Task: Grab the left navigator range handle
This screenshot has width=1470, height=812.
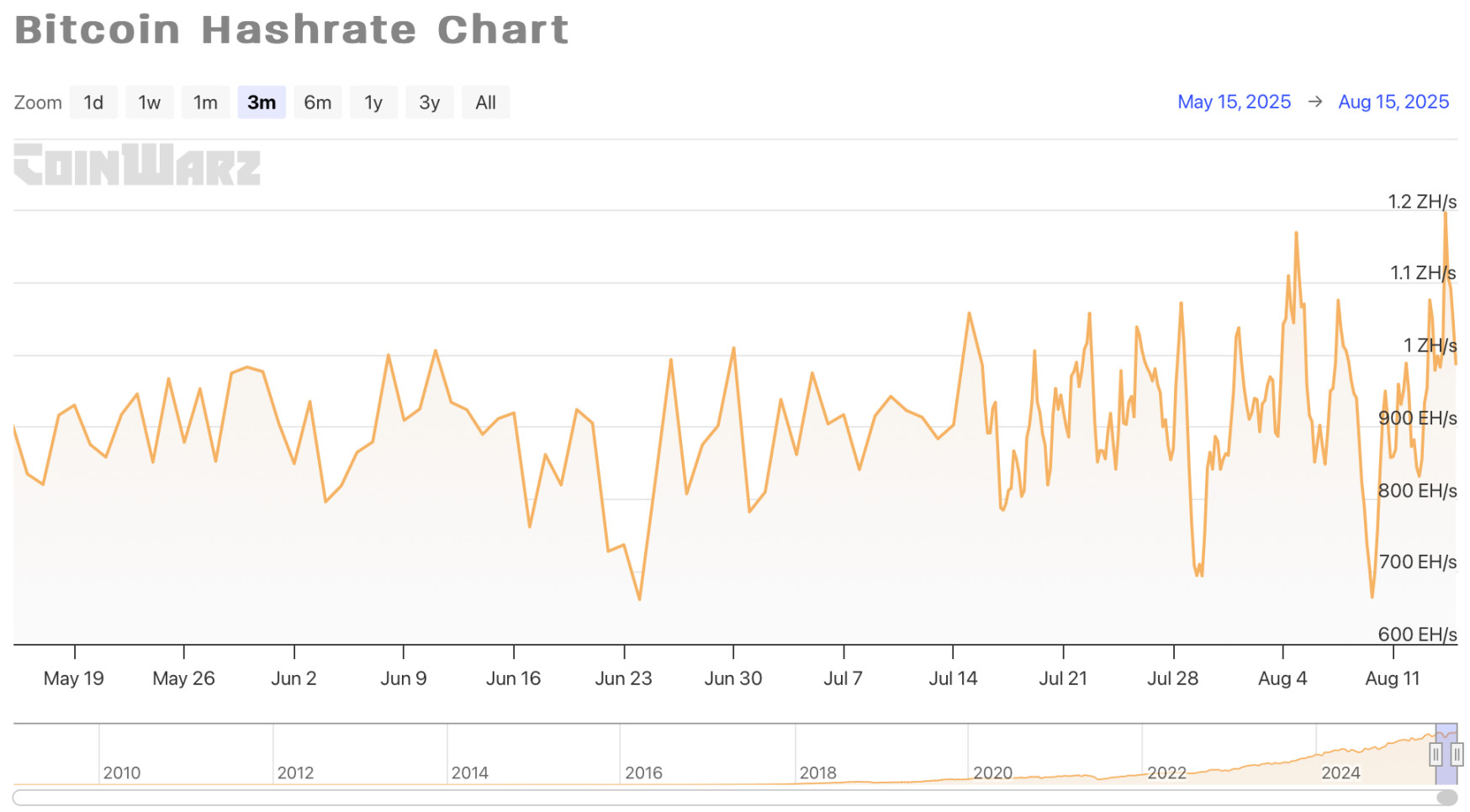Action: 1436,754
